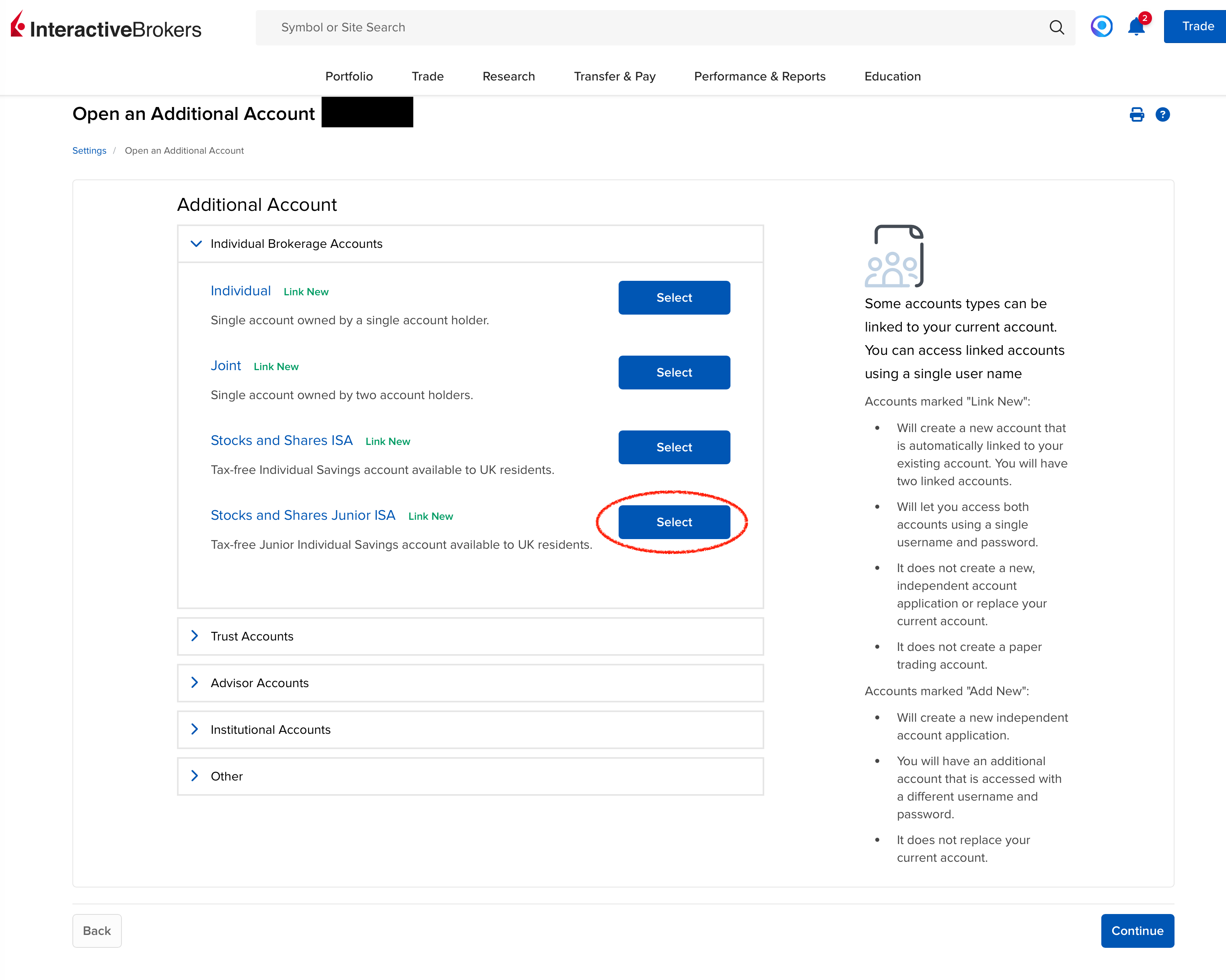1226x980 pixels.
Task: Open the help question mark icon
Action: pos(1162,115)
